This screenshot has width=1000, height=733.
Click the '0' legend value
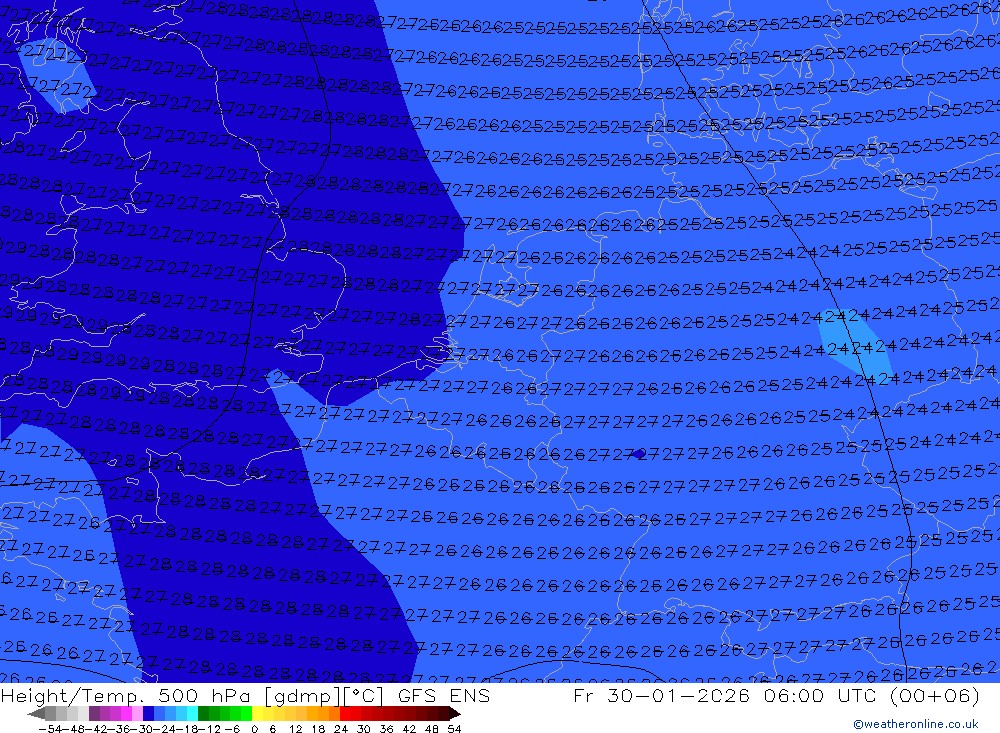[x=254, y=729]
